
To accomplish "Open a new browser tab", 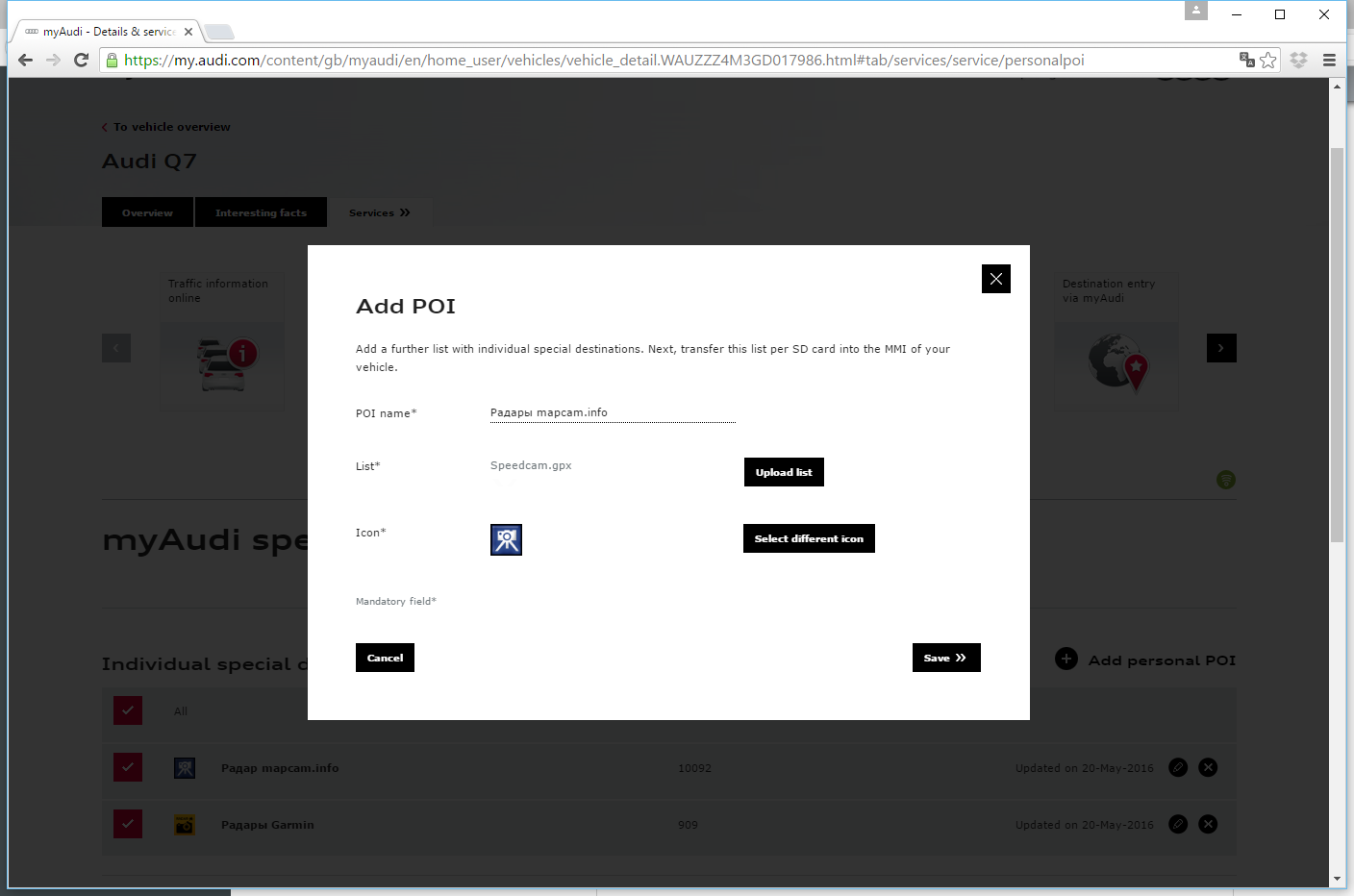I will (219, 32).
